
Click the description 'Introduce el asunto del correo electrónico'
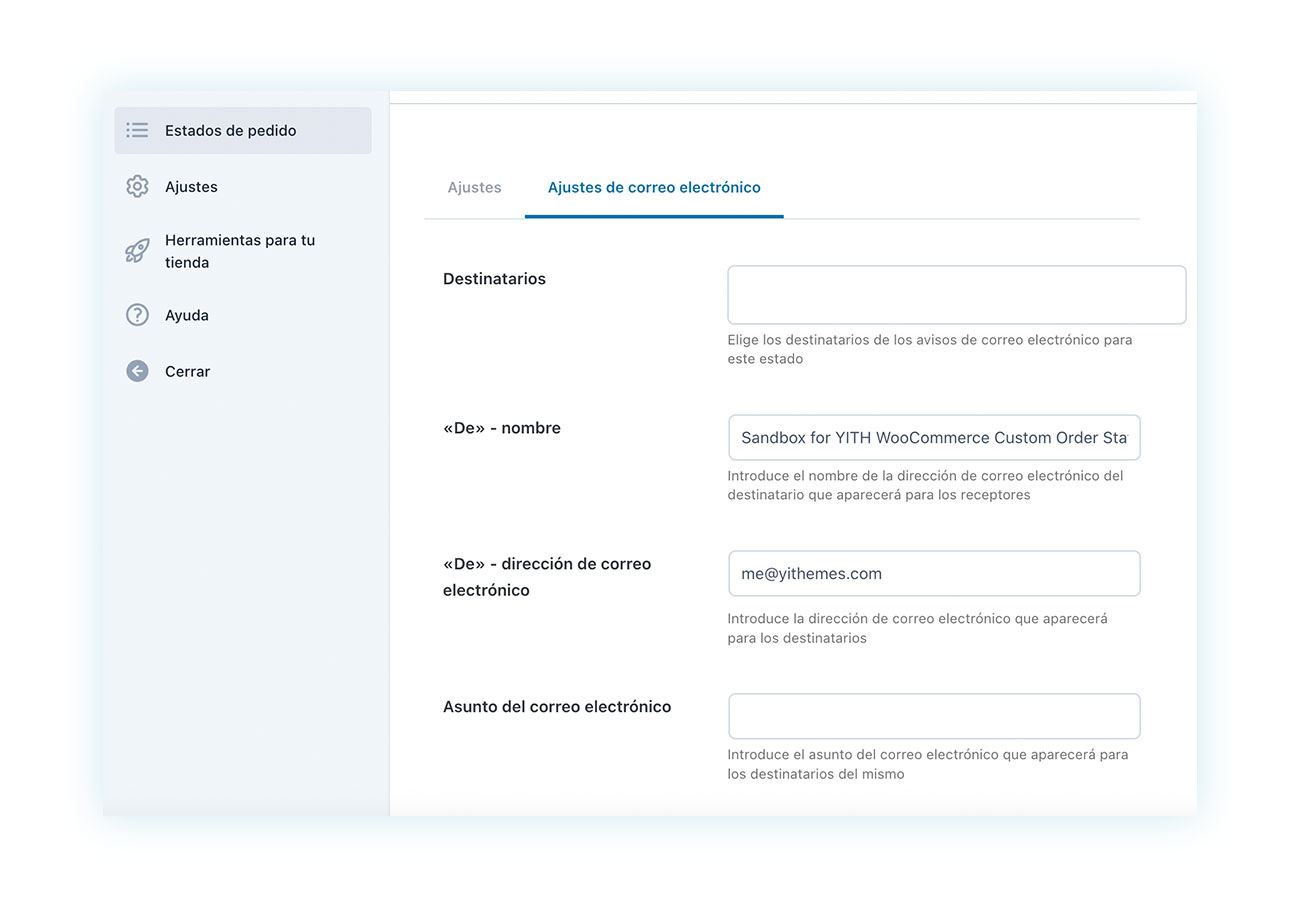pyautogui.click(x=928, y=764)
